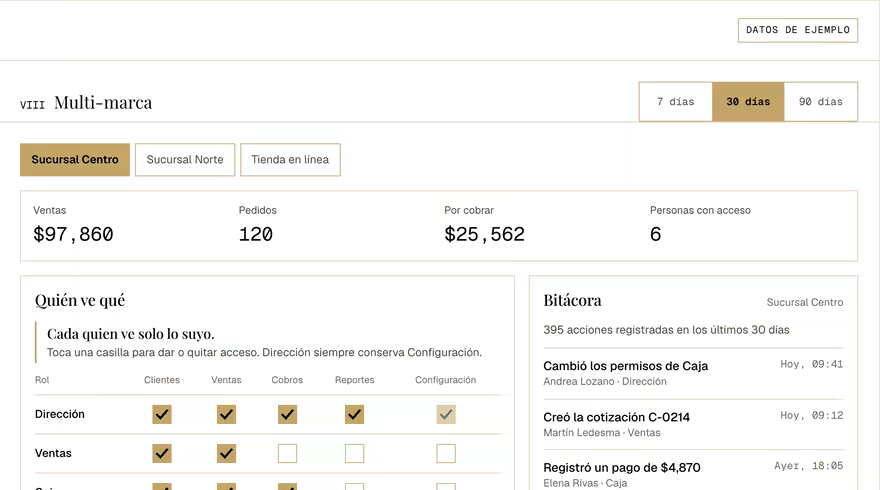880x490 pixels.
Task: Enable Configuración access for Ventas role
Action: (446, 454)
